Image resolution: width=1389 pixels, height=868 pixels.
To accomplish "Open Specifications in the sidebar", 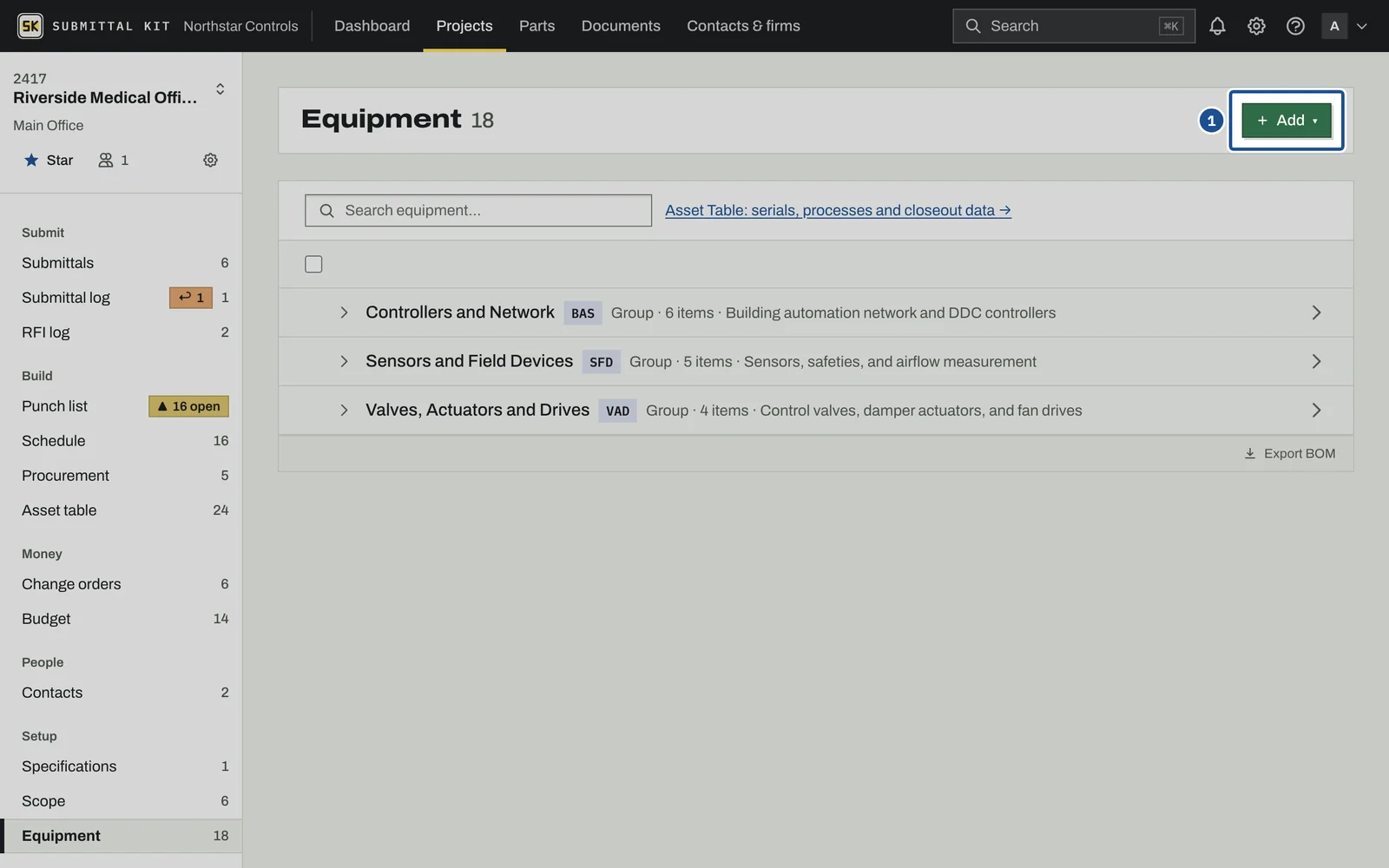I will tap(121, 766).
